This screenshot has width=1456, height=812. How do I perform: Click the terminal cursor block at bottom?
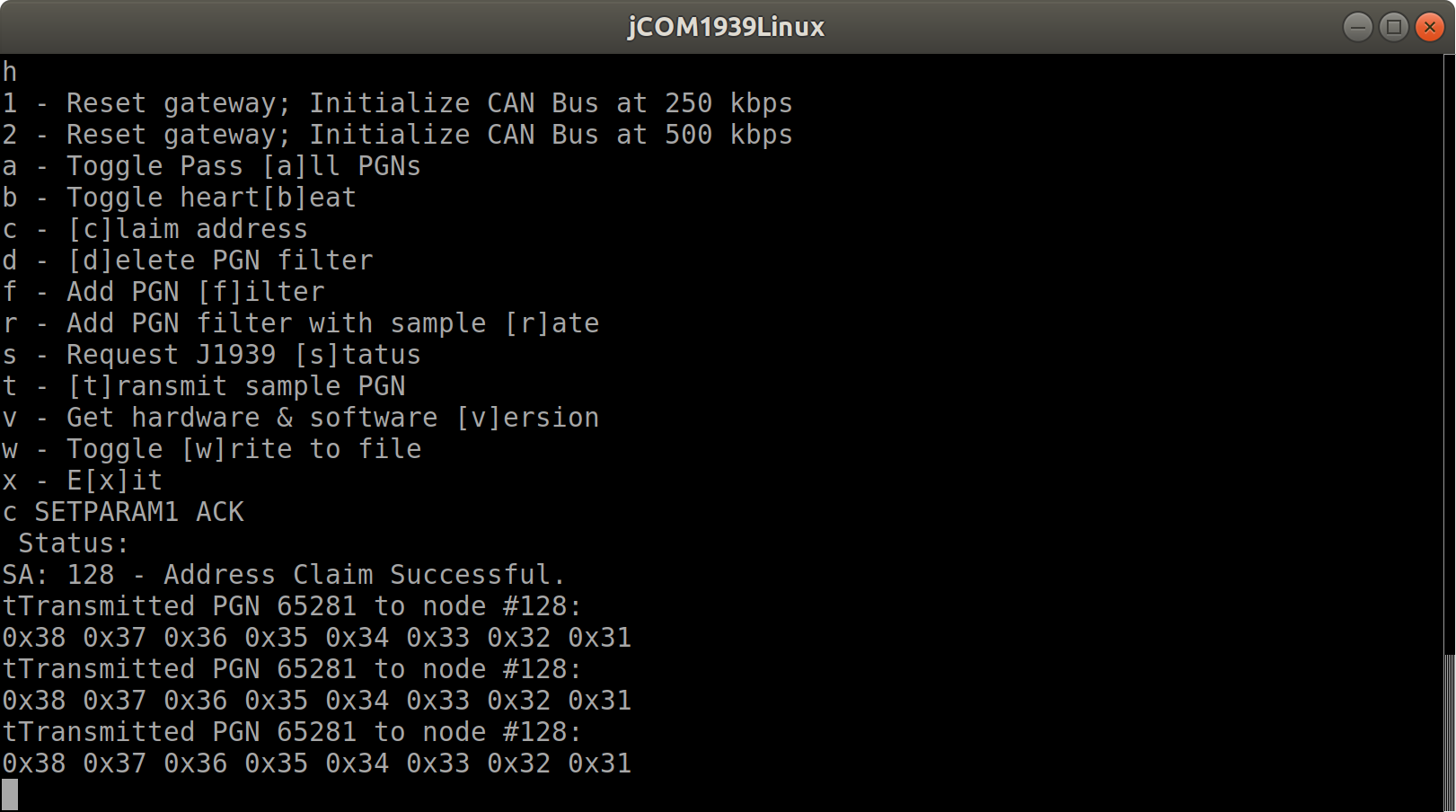[x=10, y=794]
